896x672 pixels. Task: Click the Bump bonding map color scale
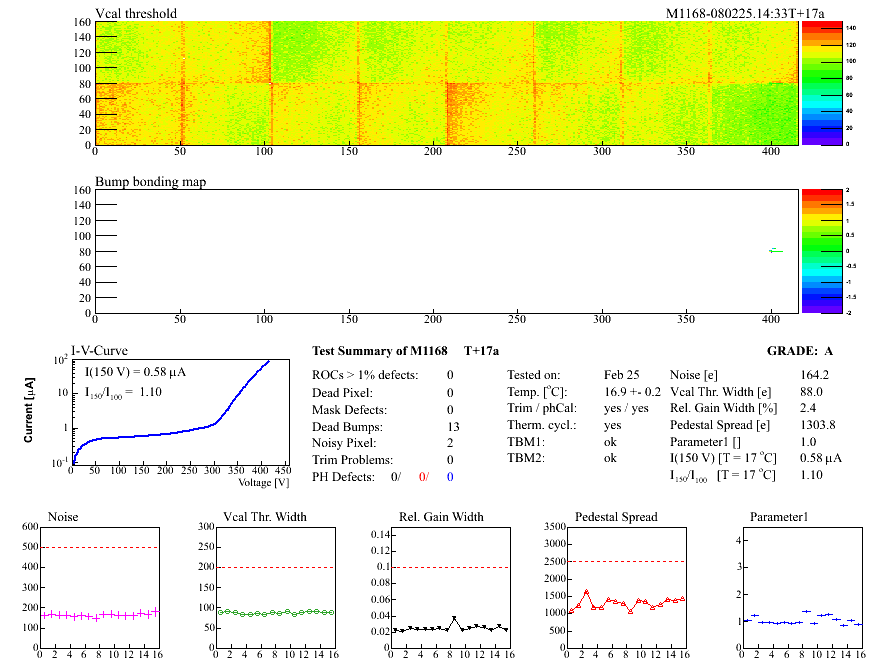(x=821, y=250)
